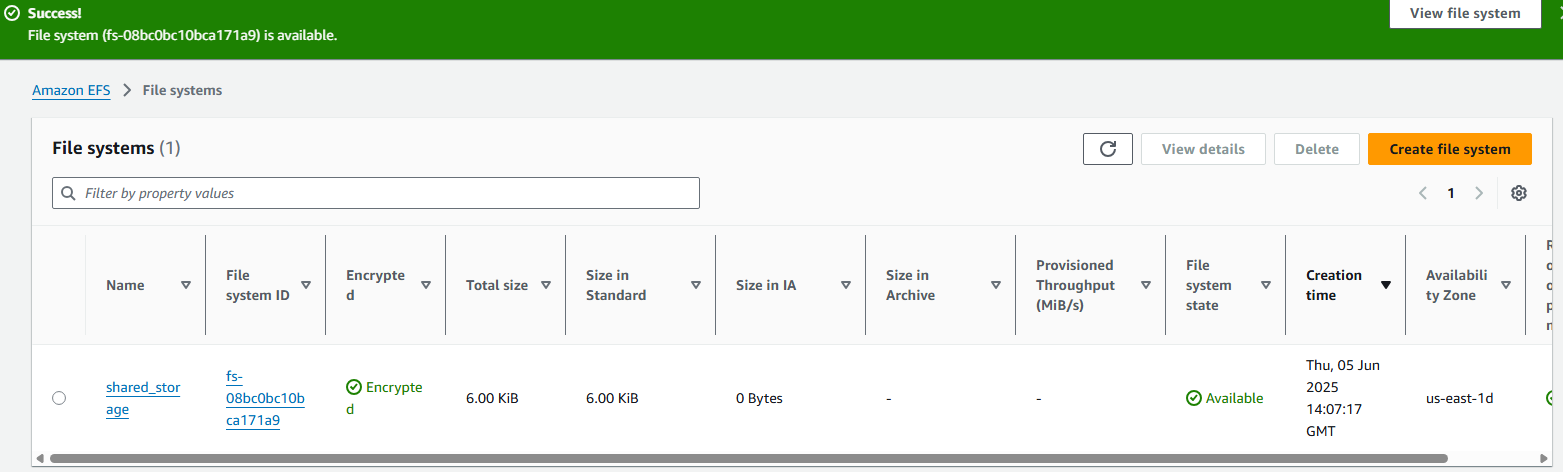Screen dimensions: 1563x472
Task: Click breadcrumb separator chevron after Amazon EFS
Action: [x=127, y=90]
